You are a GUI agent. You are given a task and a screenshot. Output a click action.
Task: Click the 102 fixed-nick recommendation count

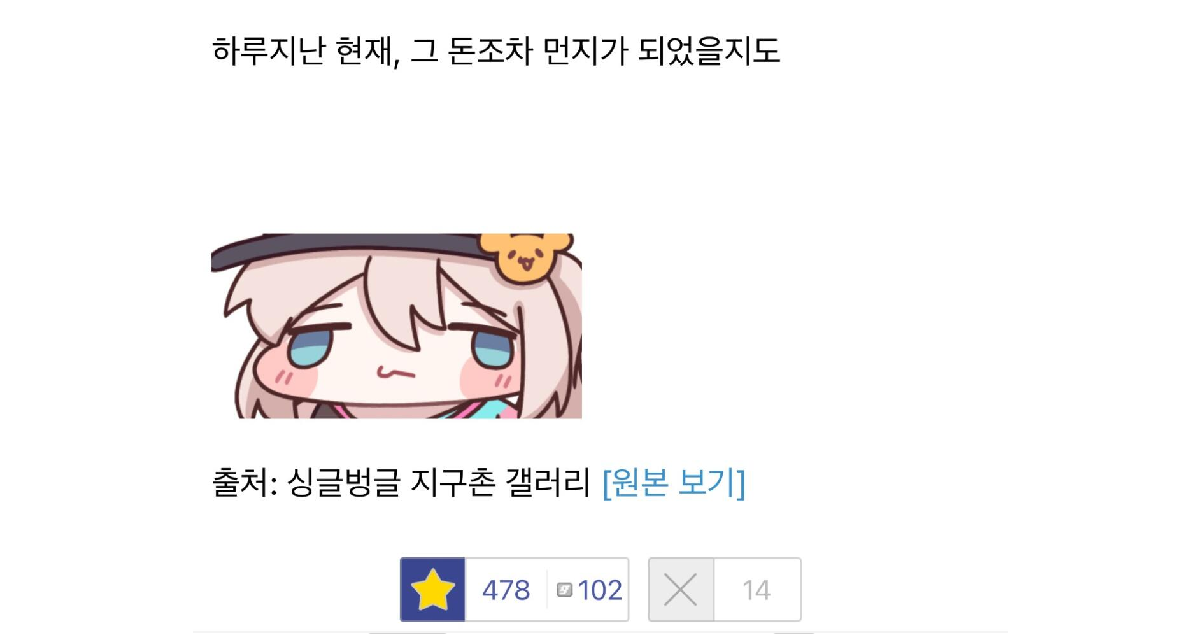[x=600, y=590]
